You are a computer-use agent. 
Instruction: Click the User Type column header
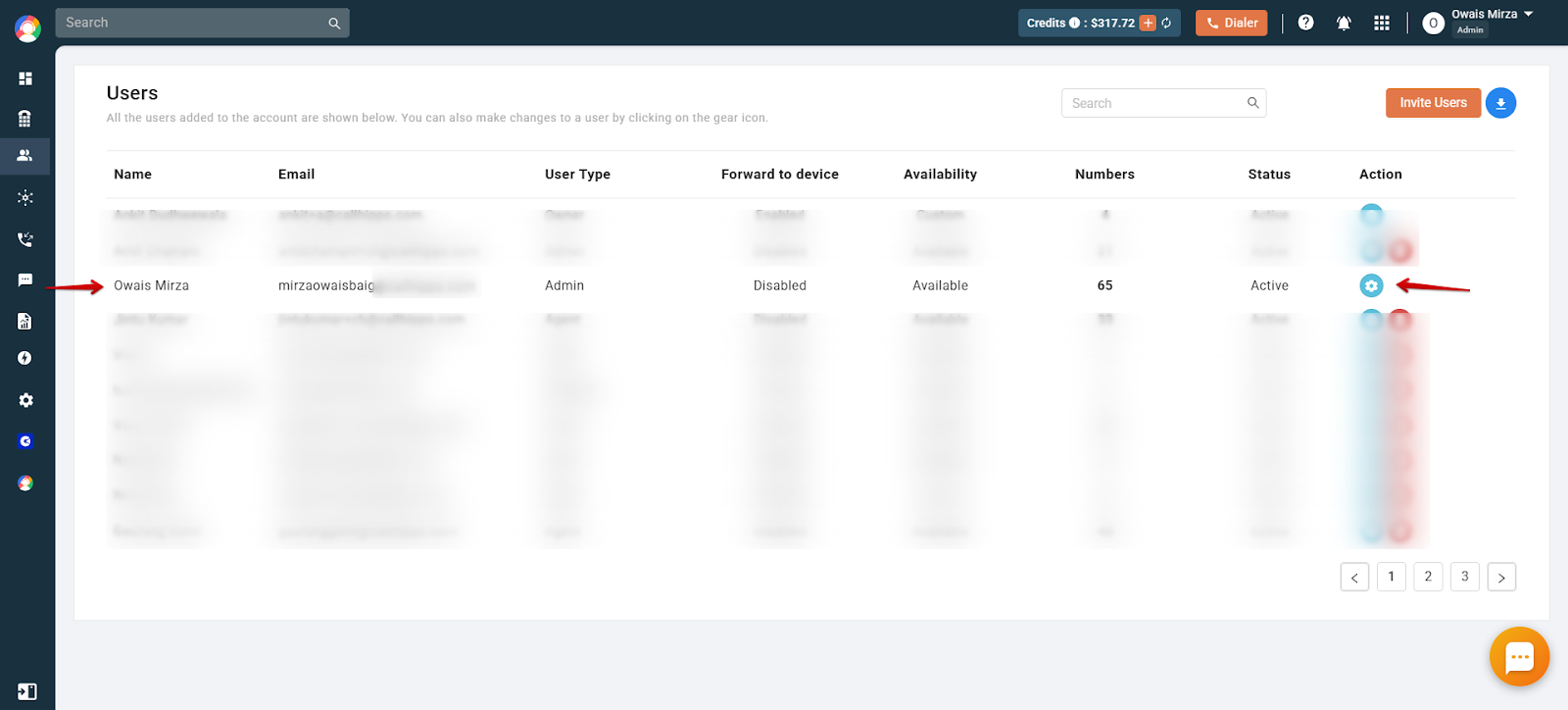pos(577,175)
